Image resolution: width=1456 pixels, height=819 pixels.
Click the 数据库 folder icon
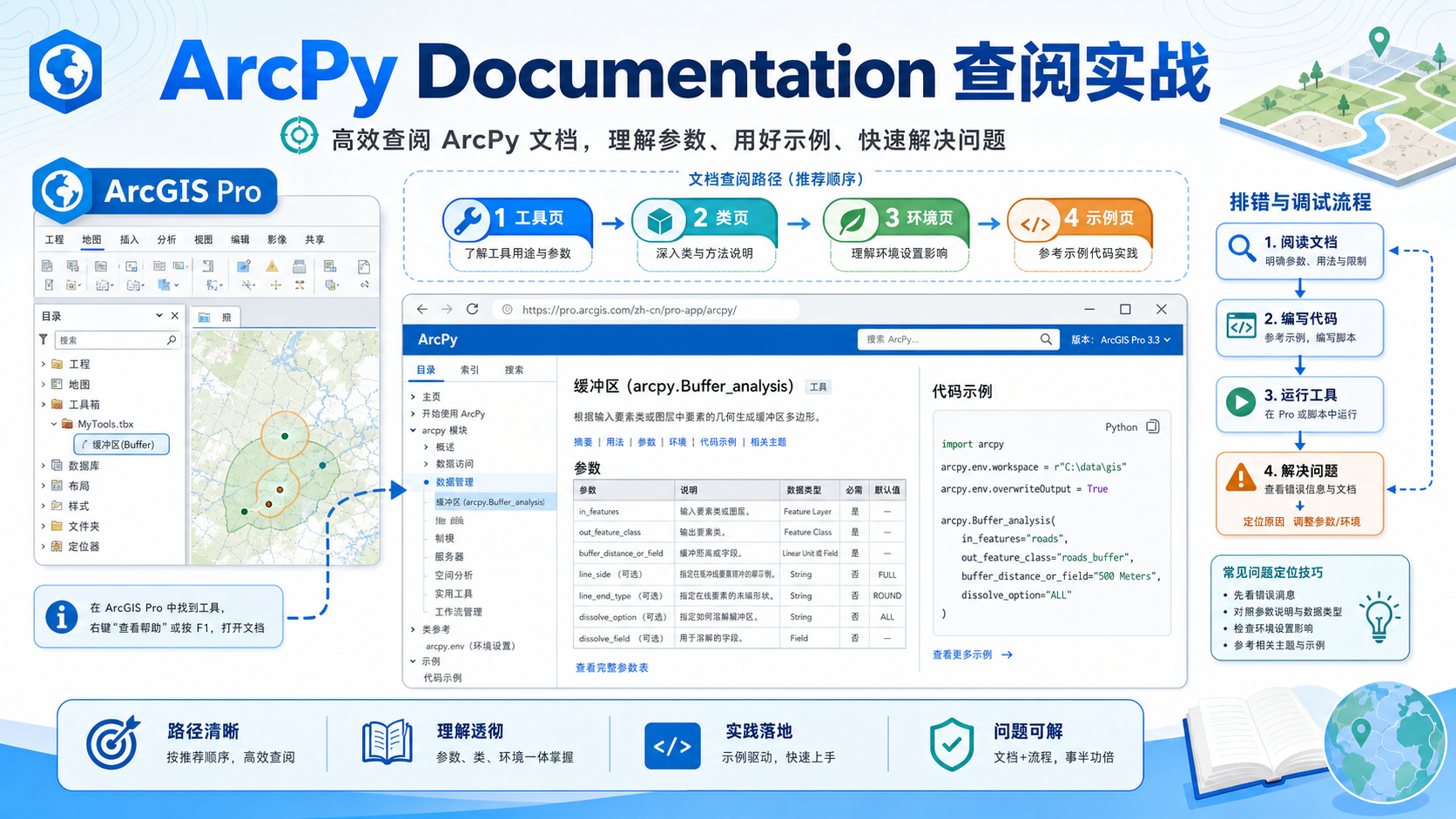coord(57,466)
